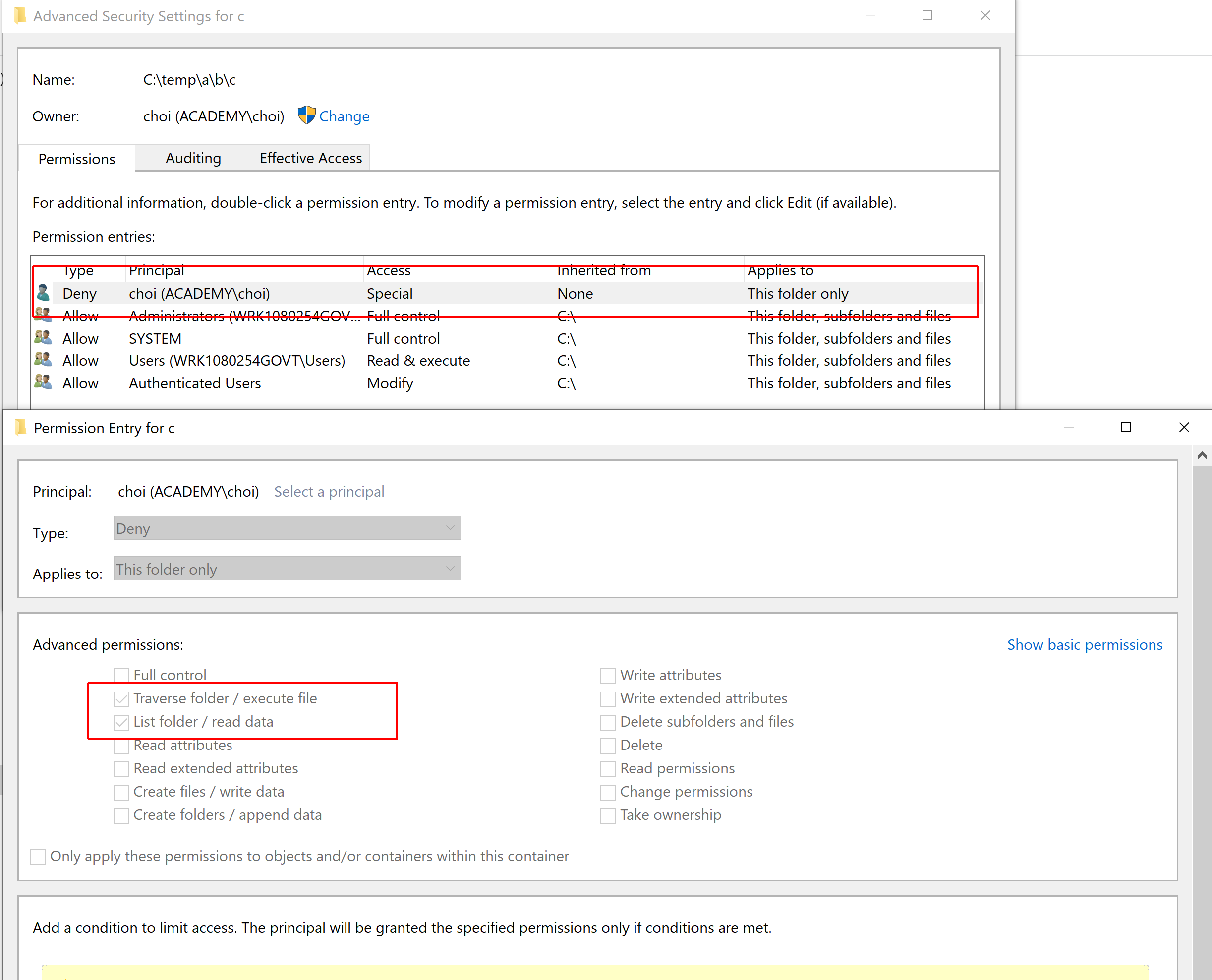Click the Access column header

459,270
